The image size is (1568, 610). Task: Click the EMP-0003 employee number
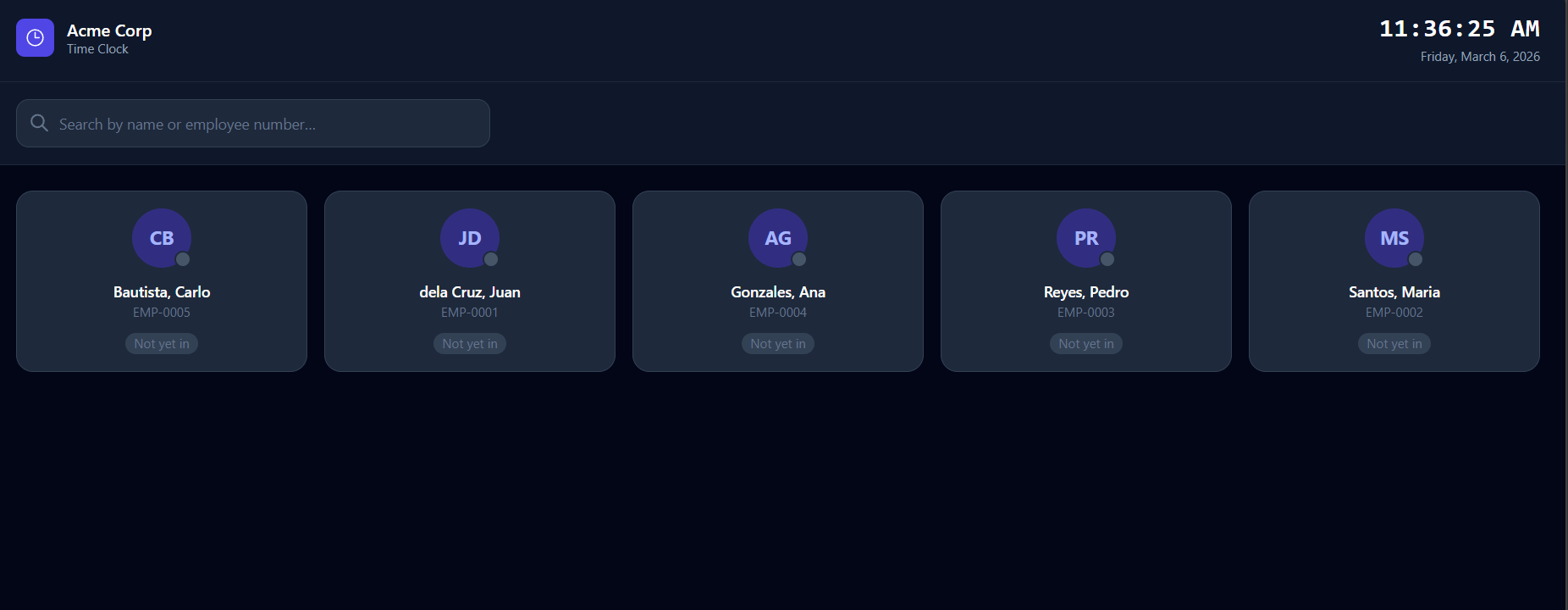(1086, 313)
